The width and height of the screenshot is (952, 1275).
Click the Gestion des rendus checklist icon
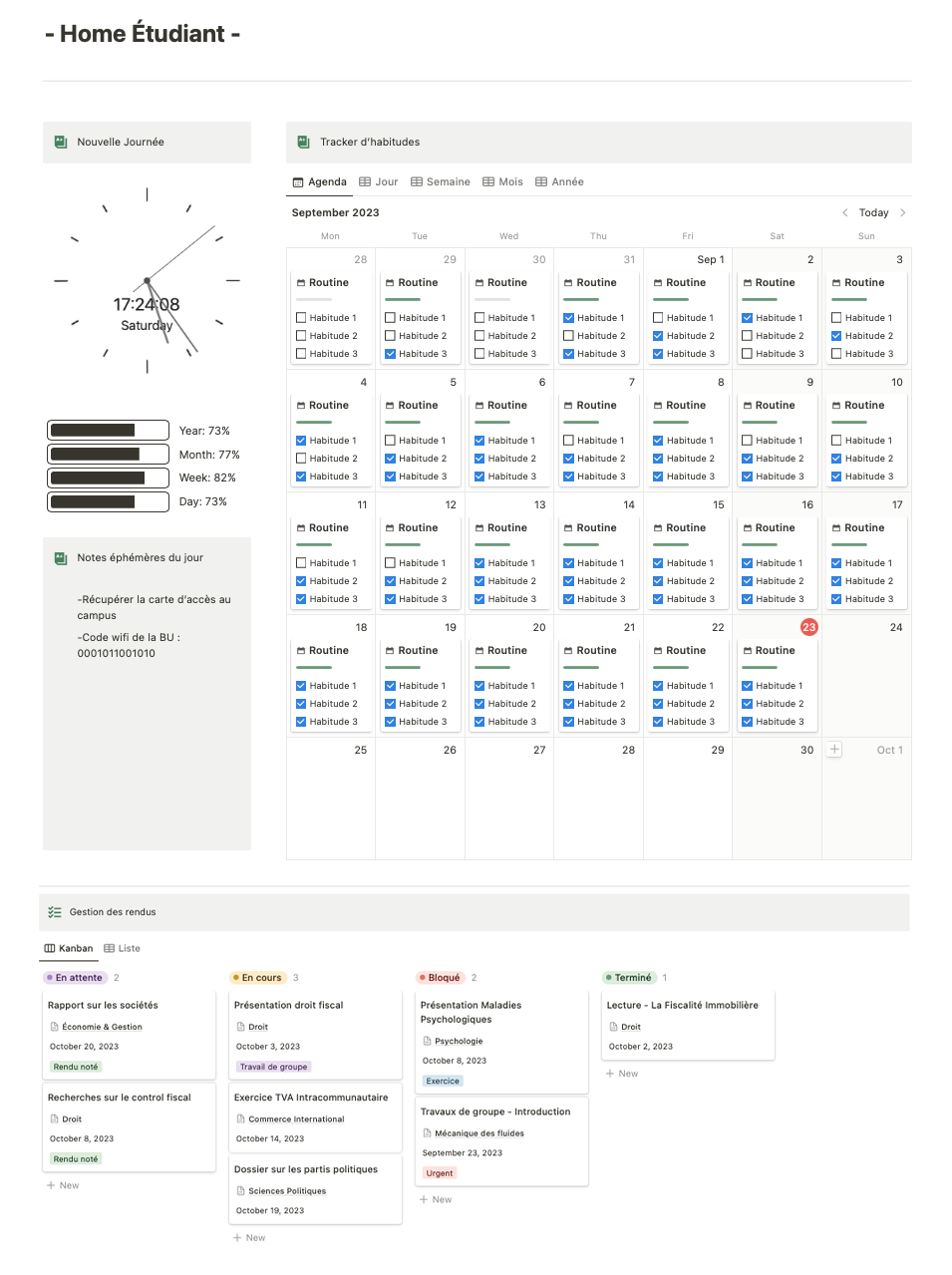pos(55,912)
